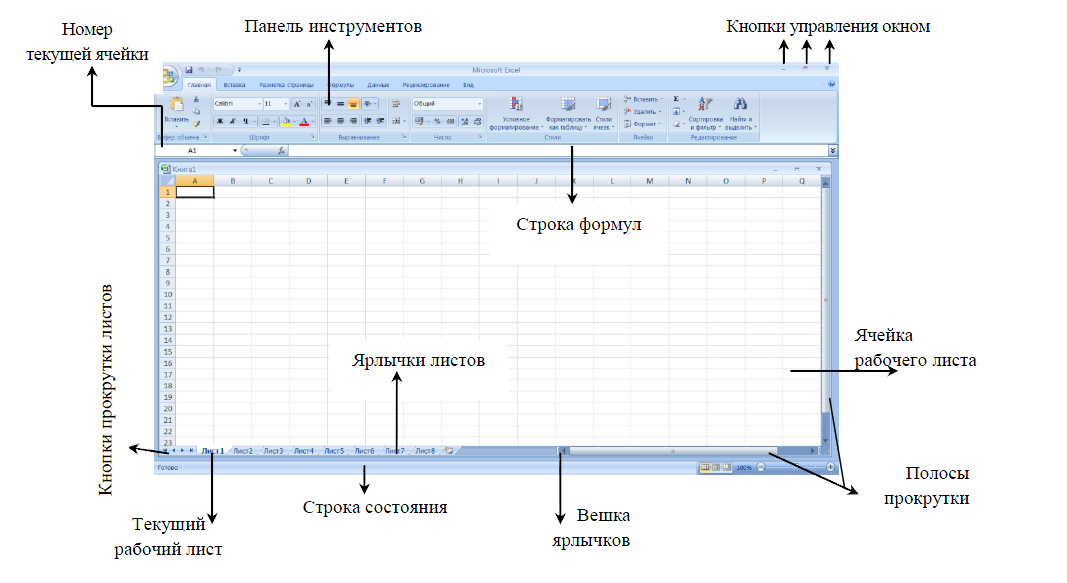Enable Wrap Text in the alignment group

pos(395,104)
